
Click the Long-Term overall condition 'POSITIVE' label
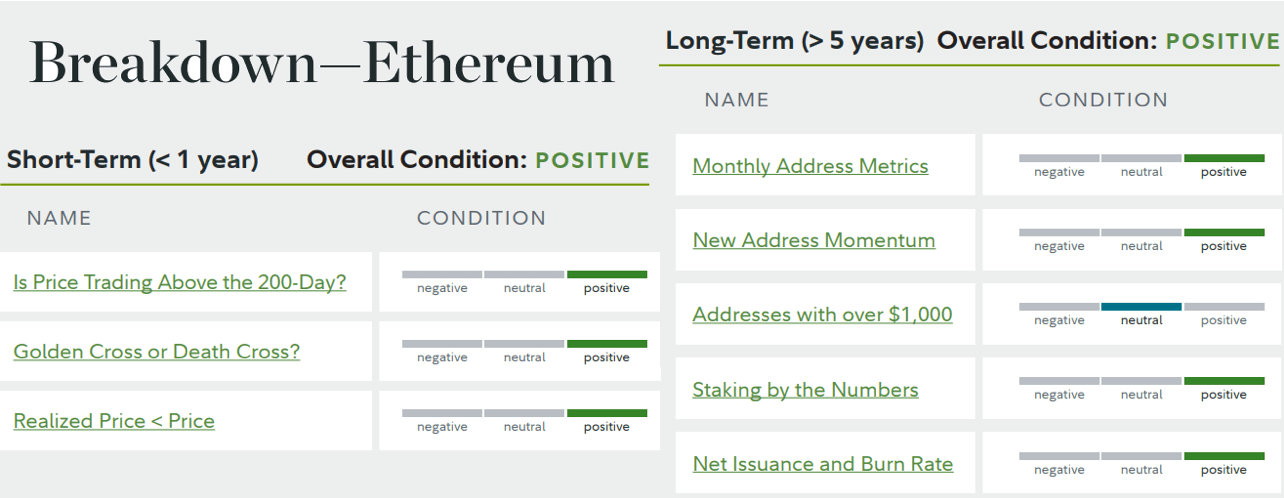click(1223, 42)
